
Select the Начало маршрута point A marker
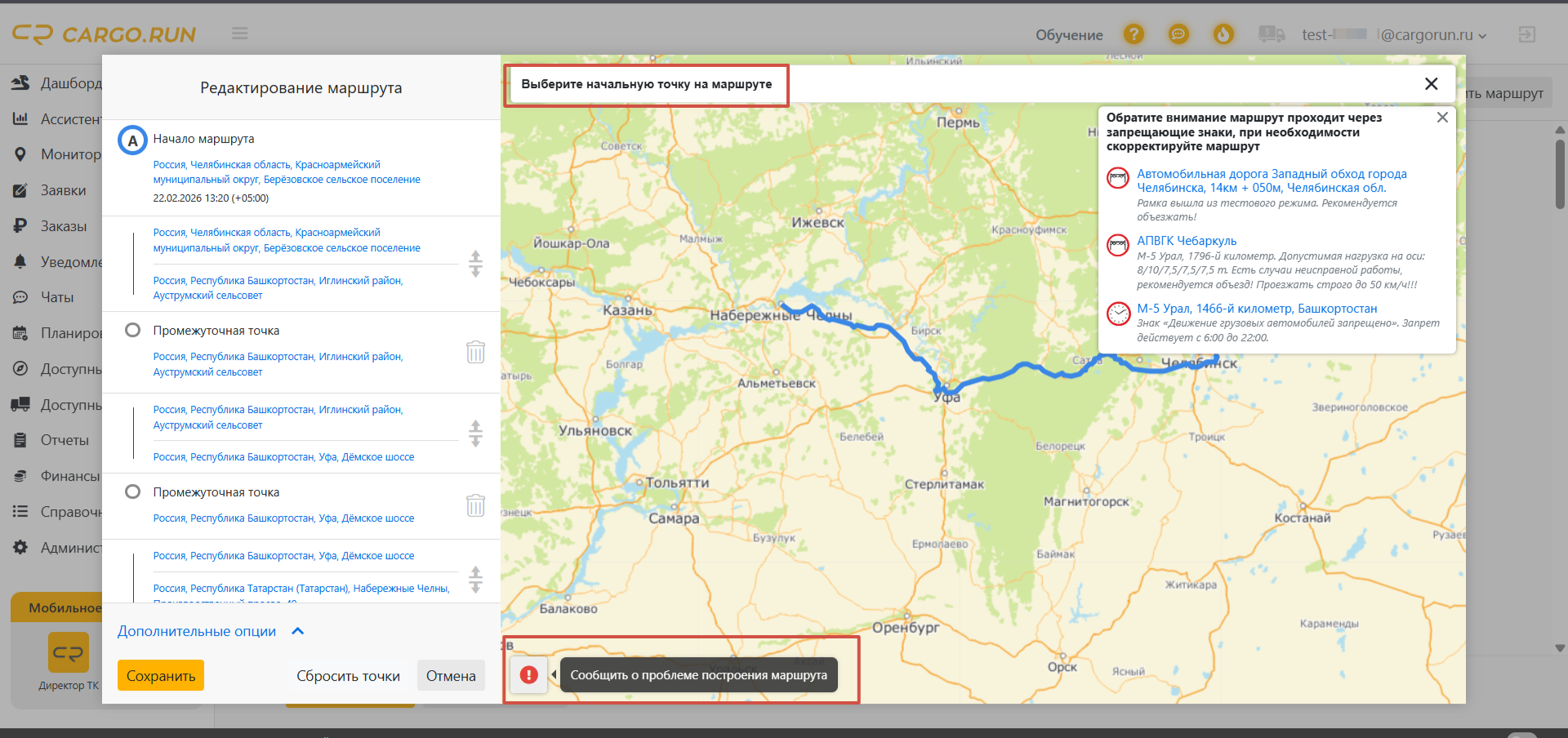coord(132,140)
